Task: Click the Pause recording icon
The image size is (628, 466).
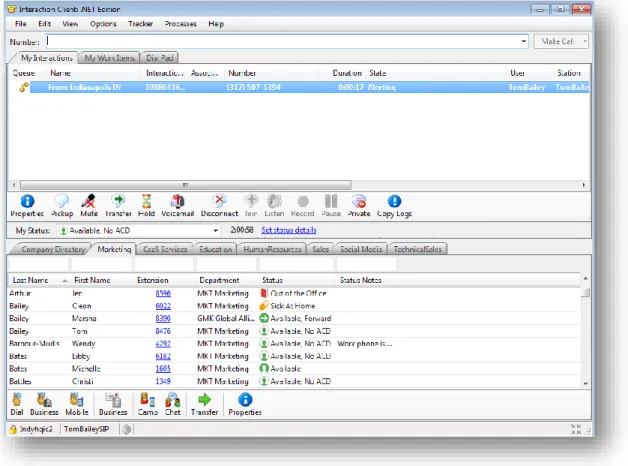Action: [331, 205]
